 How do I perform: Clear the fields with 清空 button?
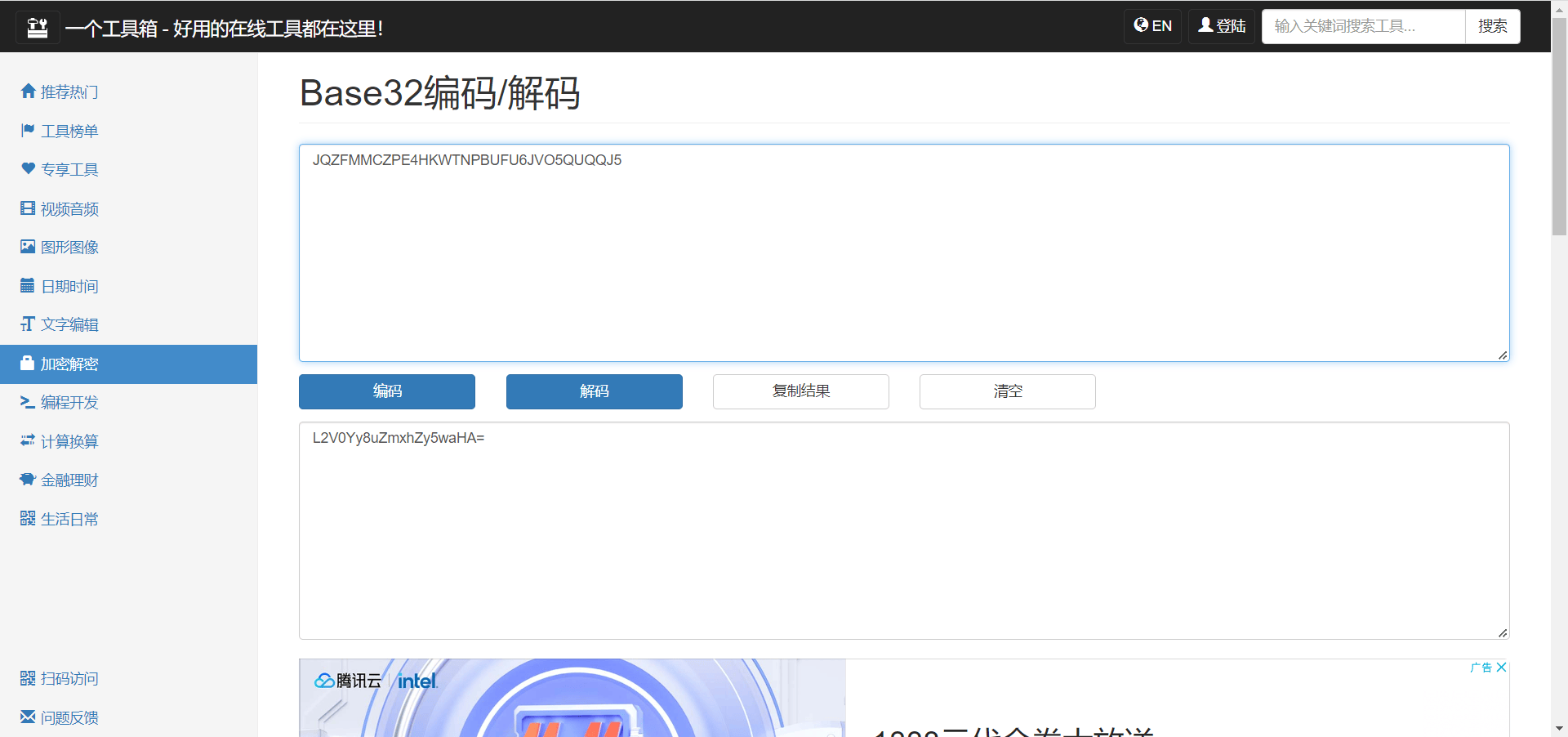coord(1007,391)
